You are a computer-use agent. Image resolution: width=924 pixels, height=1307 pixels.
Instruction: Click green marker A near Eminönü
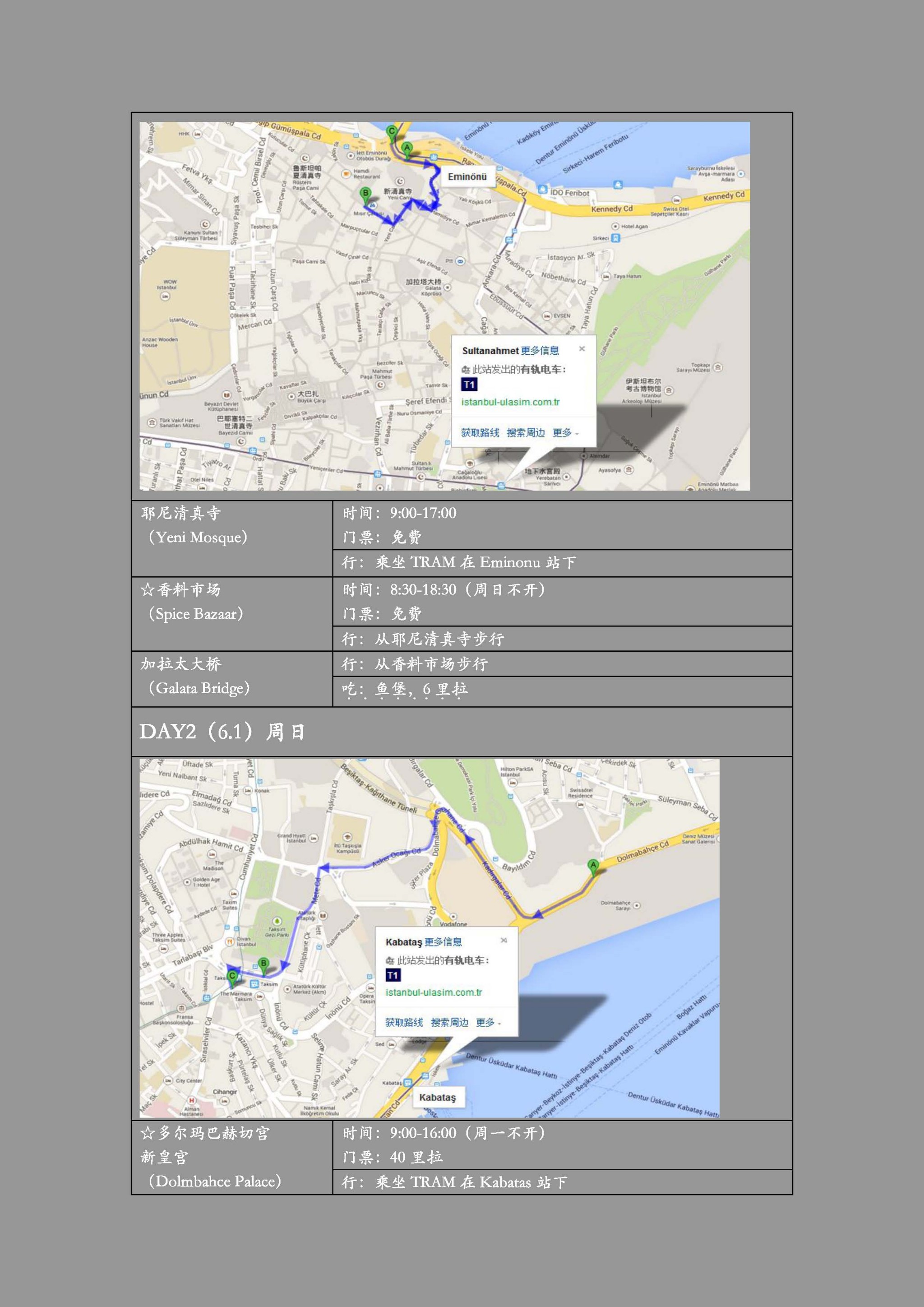click(x=407, y=148)
